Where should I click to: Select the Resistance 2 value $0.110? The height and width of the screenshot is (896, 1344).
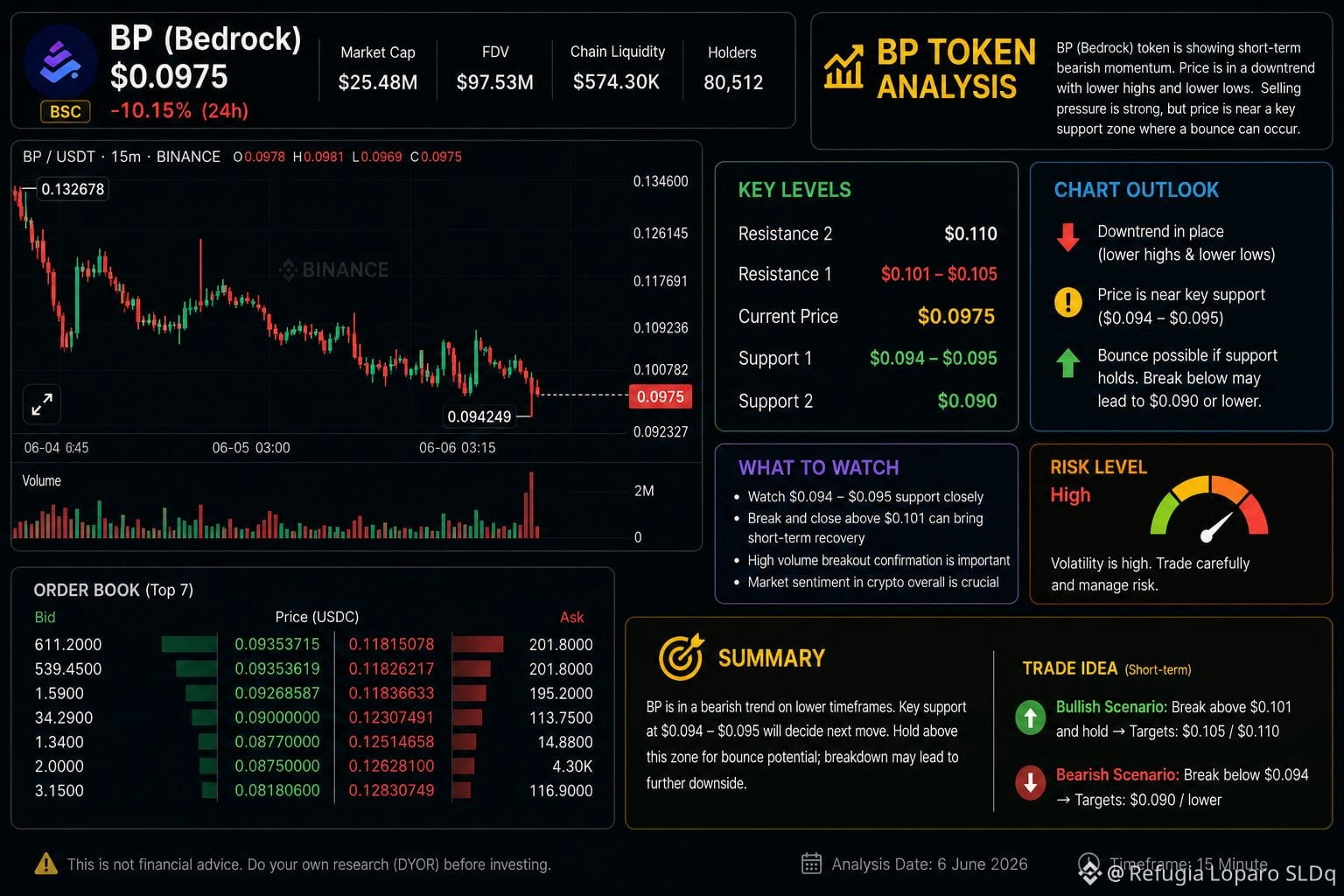970,234
